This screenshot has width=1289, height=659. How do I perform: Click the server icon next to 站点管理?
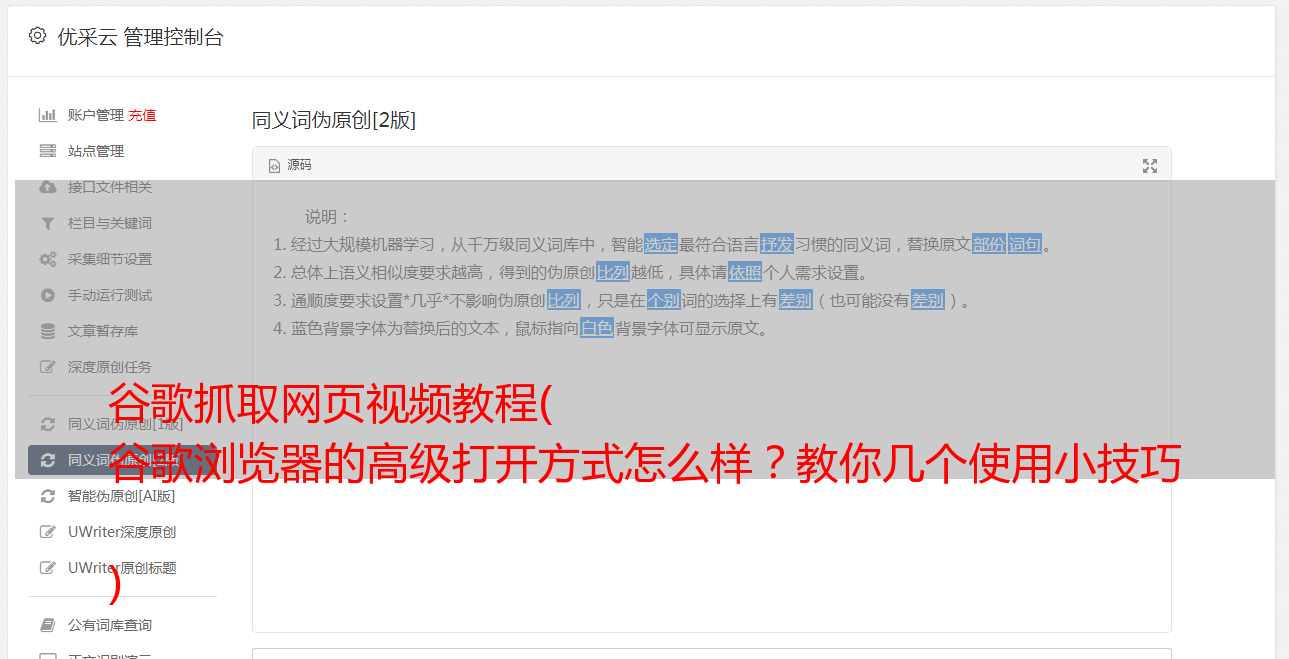click(x=47, y=151)
